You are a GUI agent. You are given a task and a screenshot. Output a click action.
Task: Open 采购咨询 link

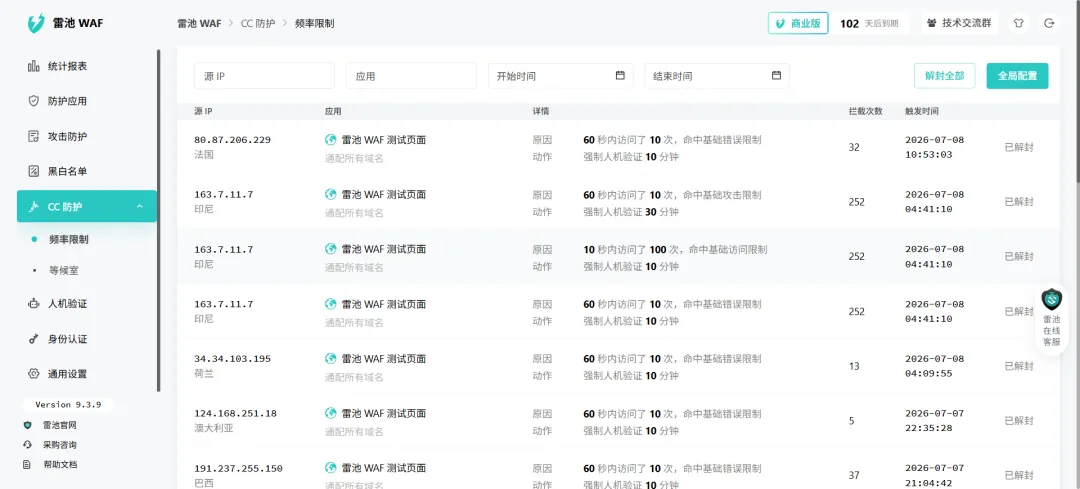[x=59, y=445]
